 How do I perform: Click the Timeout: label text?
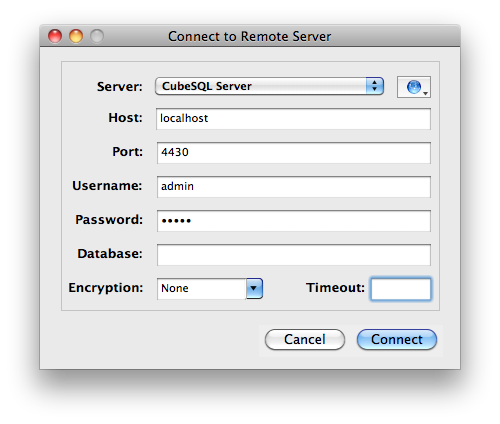click(335, 288)
